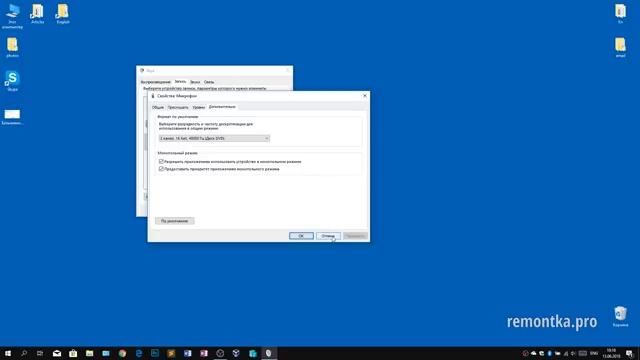640x360 pixels.
Task: Open File Explorer from taskbar
Action: [89, 353]
